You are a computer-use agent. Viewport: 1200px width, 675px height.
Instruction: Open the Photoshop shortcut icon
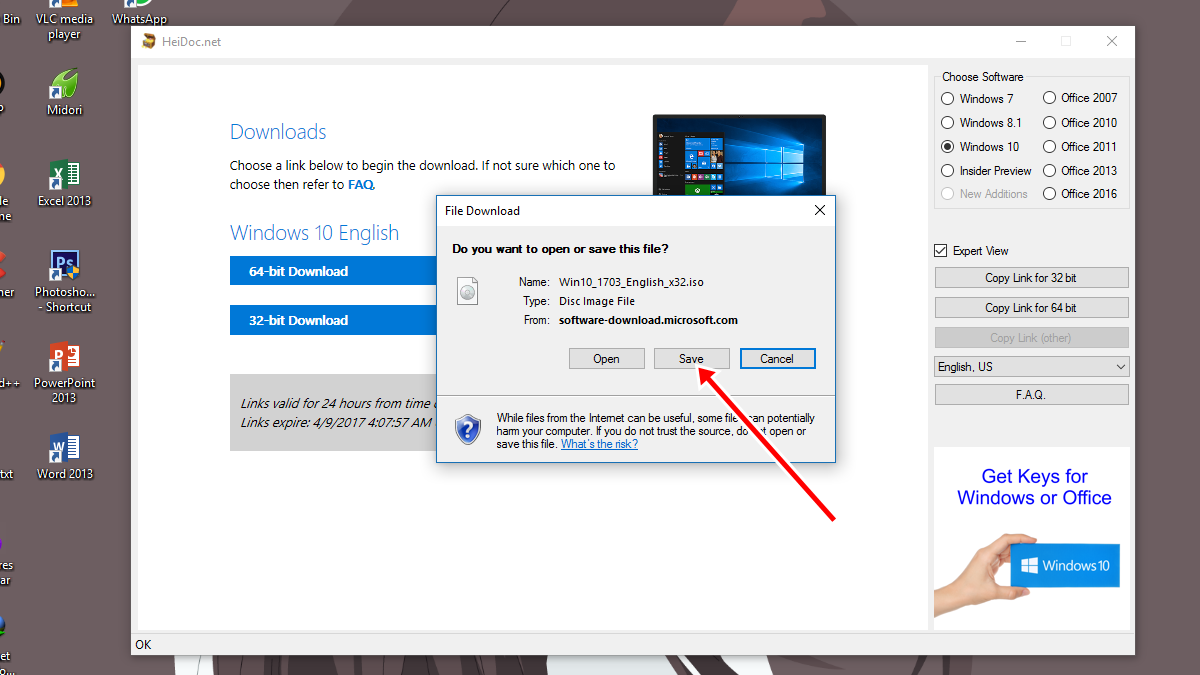click(64, 268)
